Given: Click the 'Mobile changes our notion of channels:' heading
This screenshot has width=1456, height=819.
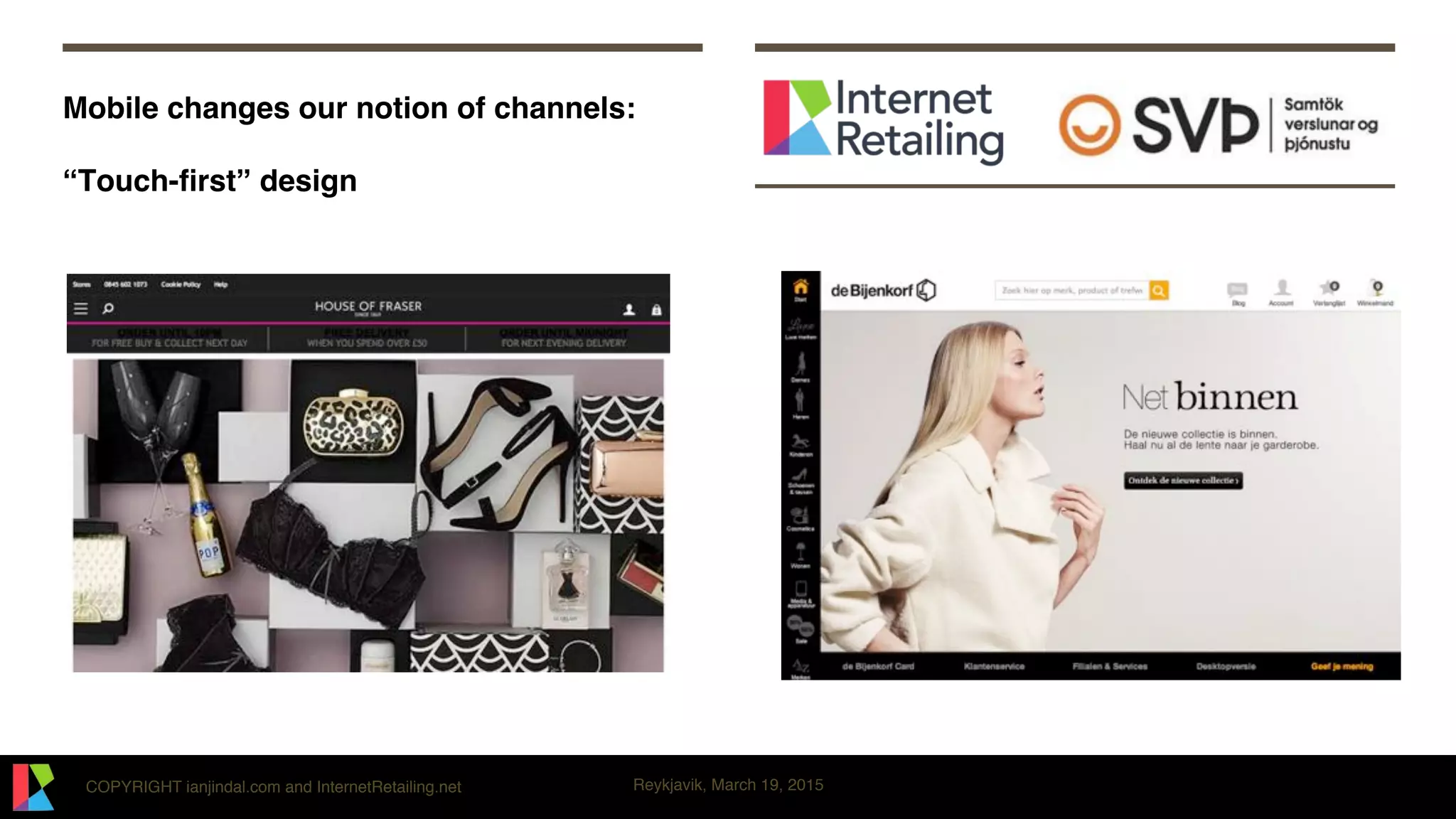Looking at the screenshot, I should coord(349,108).
